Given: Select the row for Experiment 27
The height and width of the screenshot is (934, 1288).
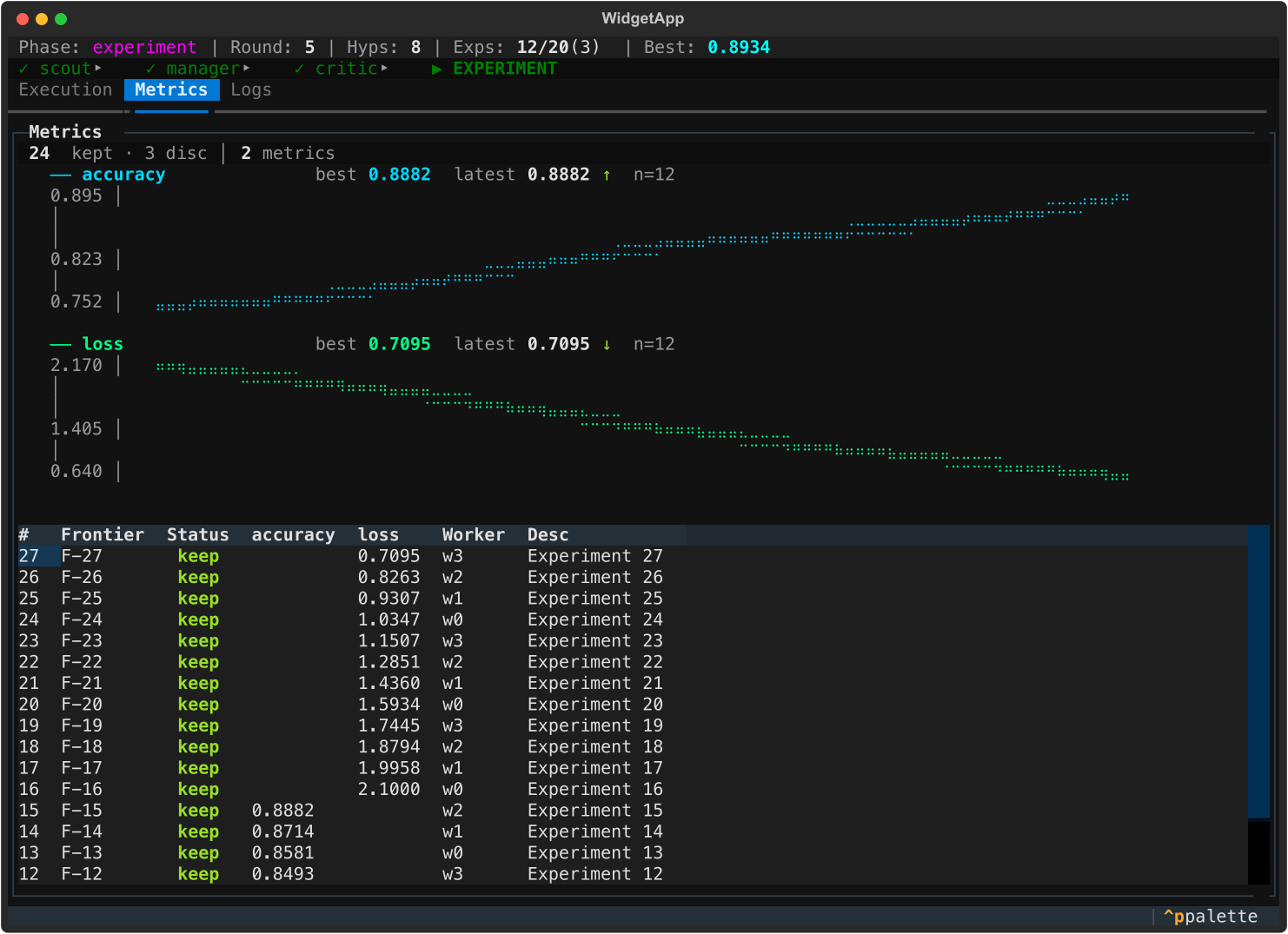Looking at the screenshot, I should (632, 556).
